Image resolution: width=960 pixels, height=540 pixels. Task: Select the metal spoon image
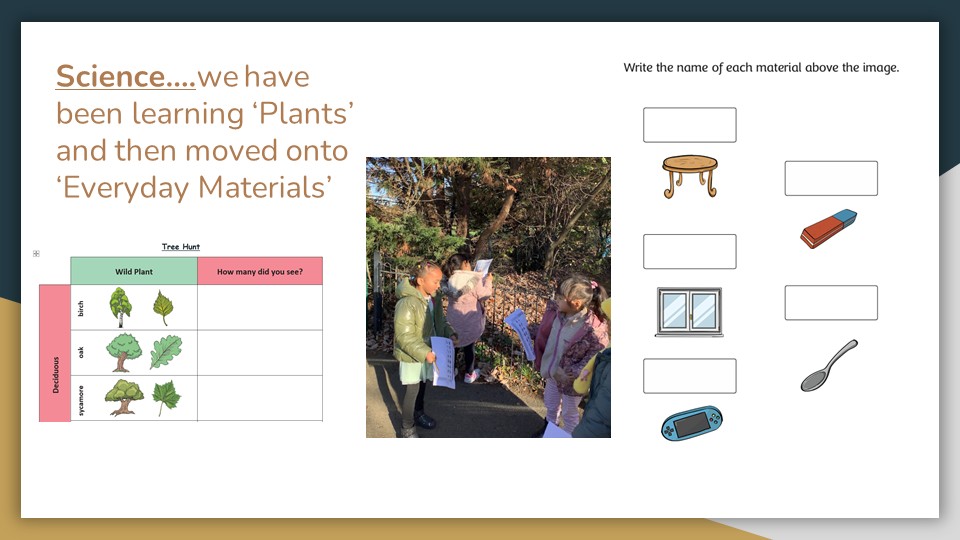coord(829,365)
